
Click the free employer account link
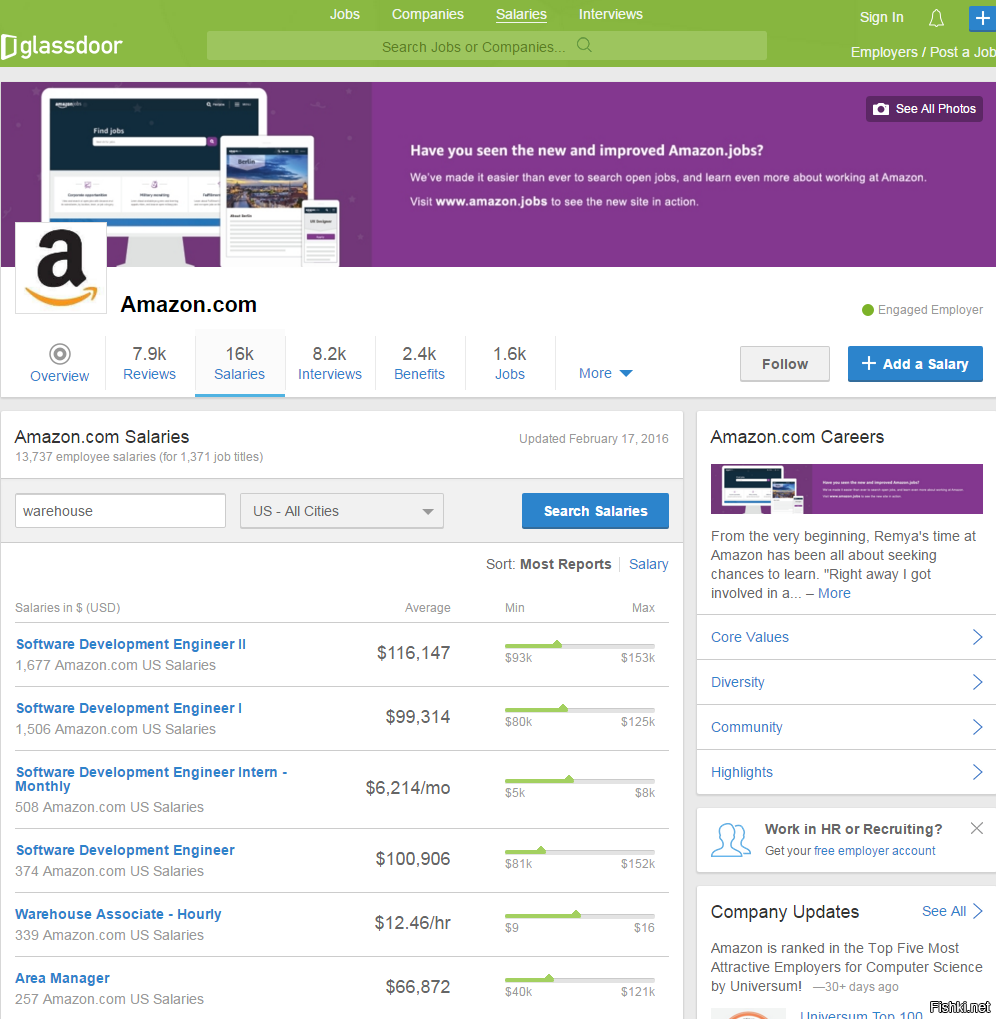coord(875,851)
